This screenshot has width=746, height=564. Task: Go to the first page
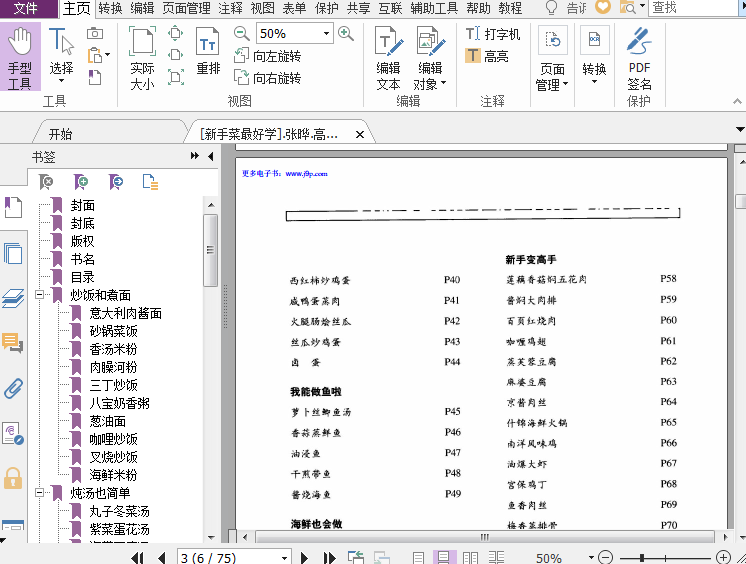click(x=137, y=557)
